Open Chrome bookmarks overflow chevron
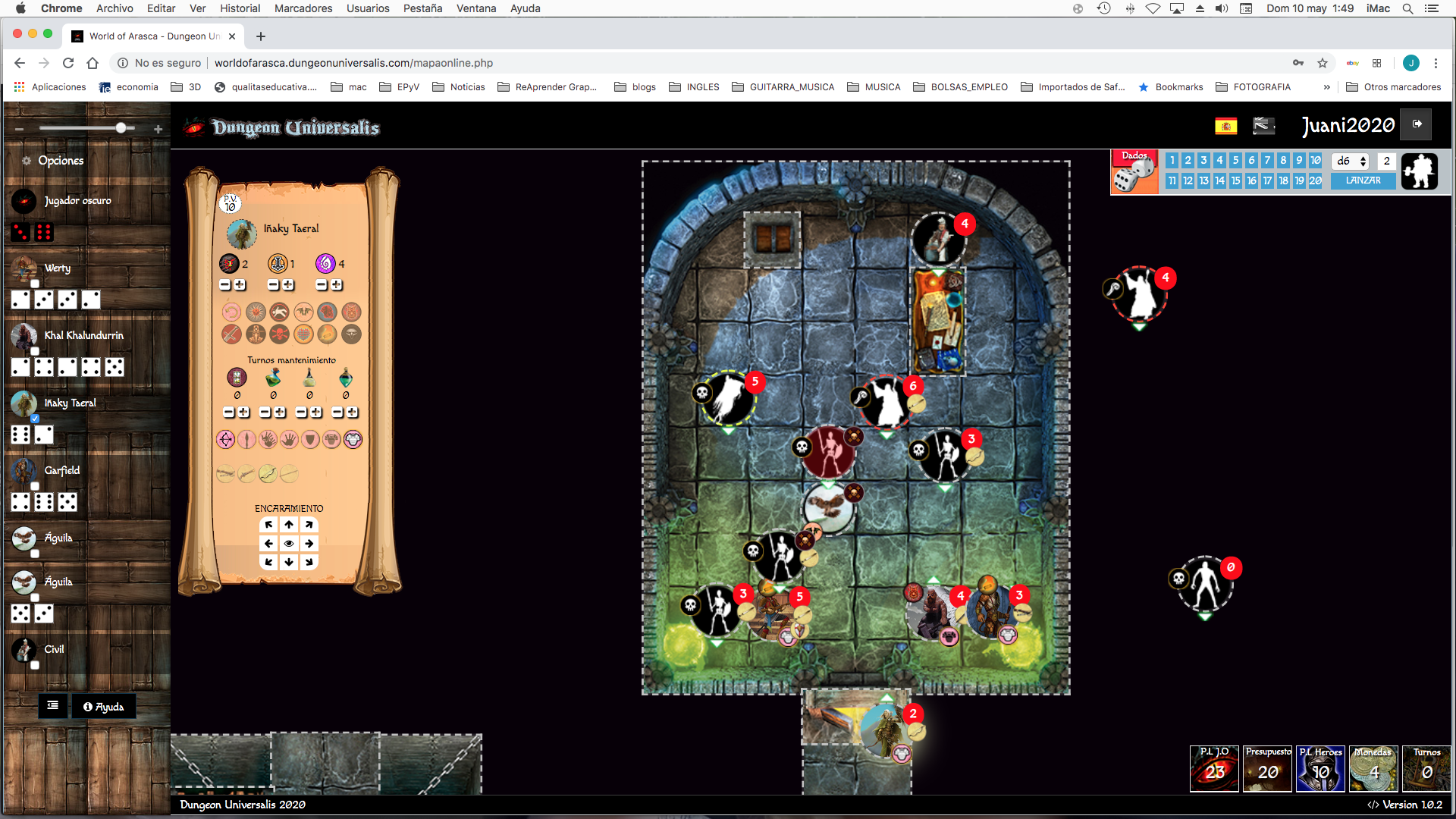Image resolution: width=1456 pixels, height=819 pixels. (x=1326, y=87)
